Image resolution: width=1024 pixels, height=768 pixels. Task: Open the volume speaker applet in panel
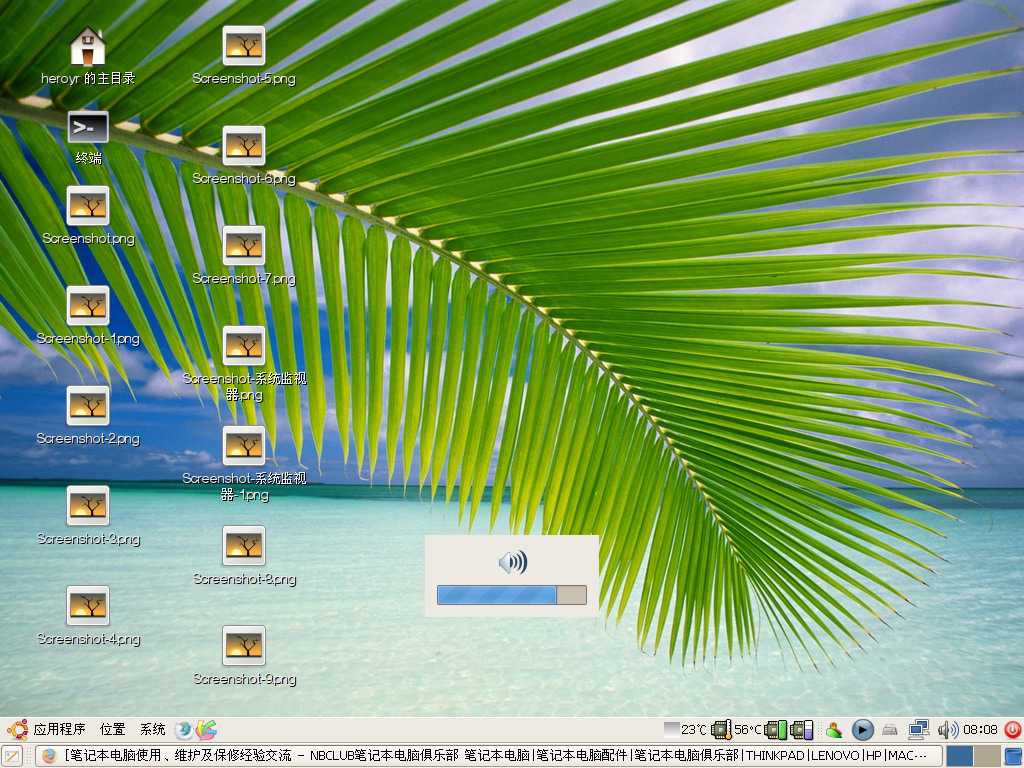(x=947, y=730)
